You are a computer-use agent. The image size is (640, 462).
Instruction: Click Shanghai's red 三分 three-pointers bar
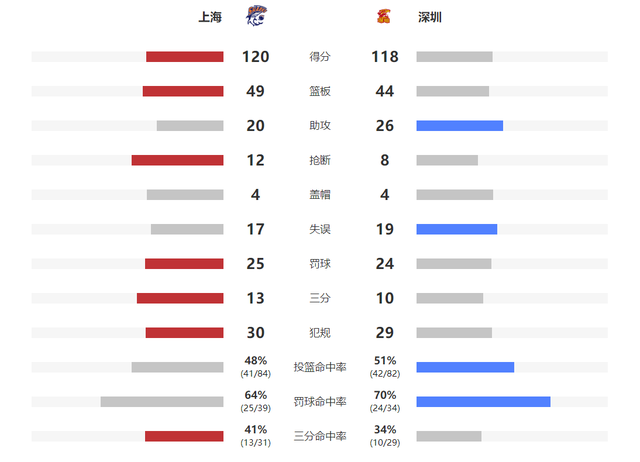180,298
